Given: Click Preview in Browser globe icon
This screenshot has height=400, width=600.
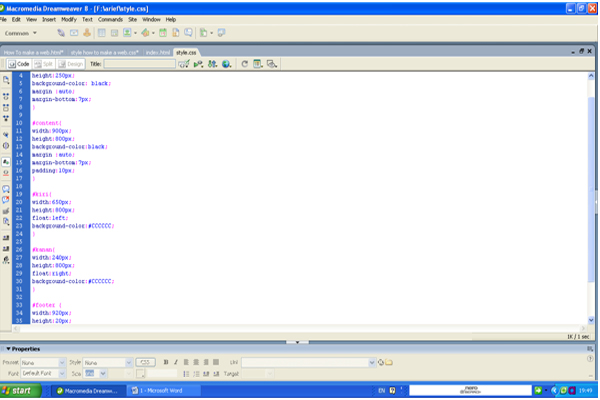Looking at the screenshot, I should (227, 64).
